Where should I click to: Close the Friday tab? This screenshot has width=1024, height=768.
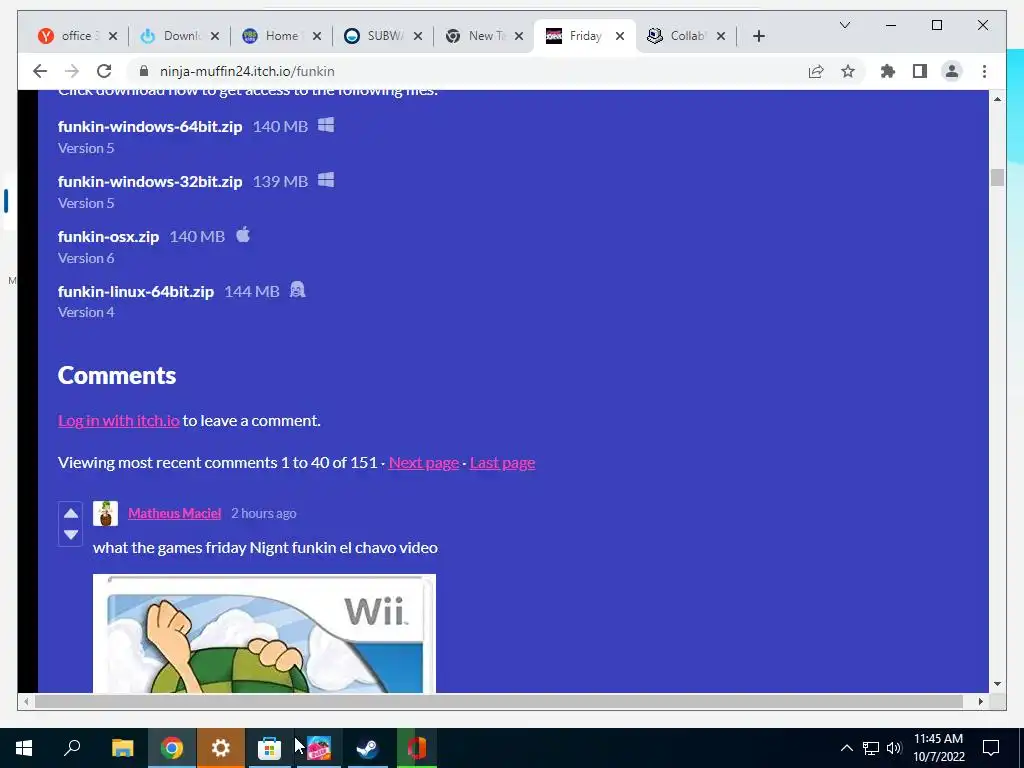point(620,36)
